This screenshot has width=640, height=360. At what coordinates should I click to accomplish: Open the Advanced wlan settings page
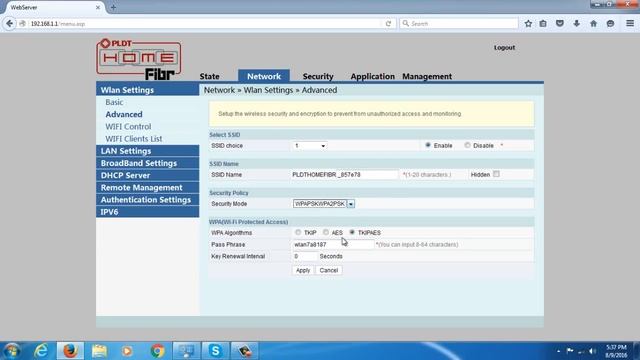(124, 114)
